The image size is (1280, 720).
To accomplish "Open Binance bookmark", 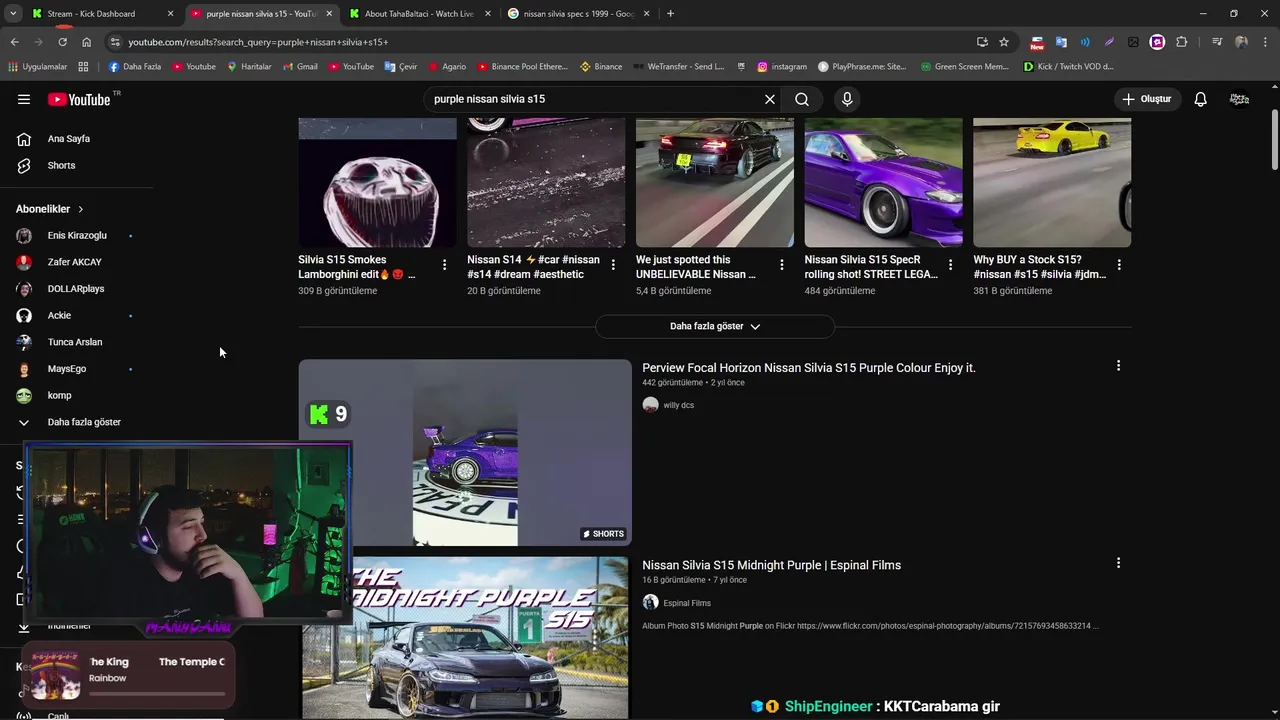I will pyautogui.click(x=601, y=67).
